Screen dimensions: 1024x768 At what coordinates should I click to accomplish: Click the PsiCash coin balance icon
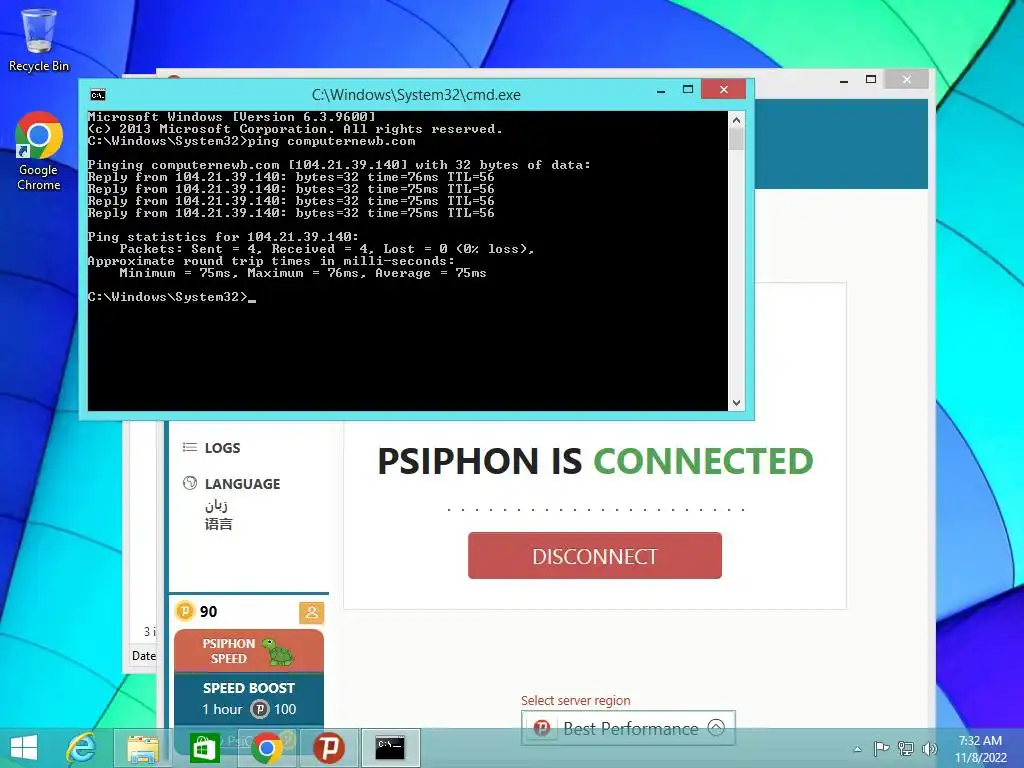coord(185,611)
